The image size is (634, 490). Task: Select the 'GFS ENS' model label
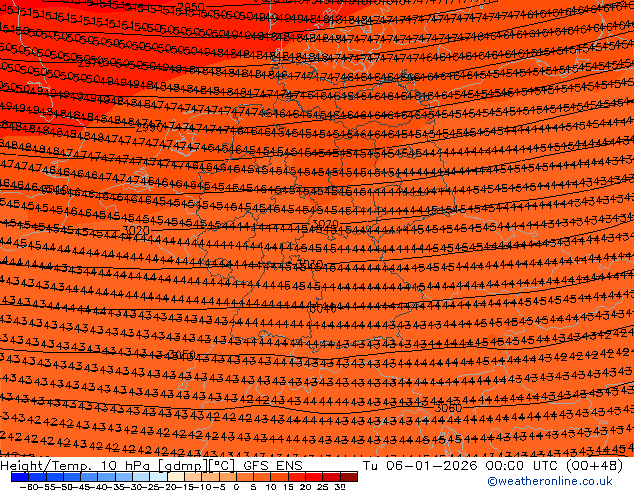(273, 466)
